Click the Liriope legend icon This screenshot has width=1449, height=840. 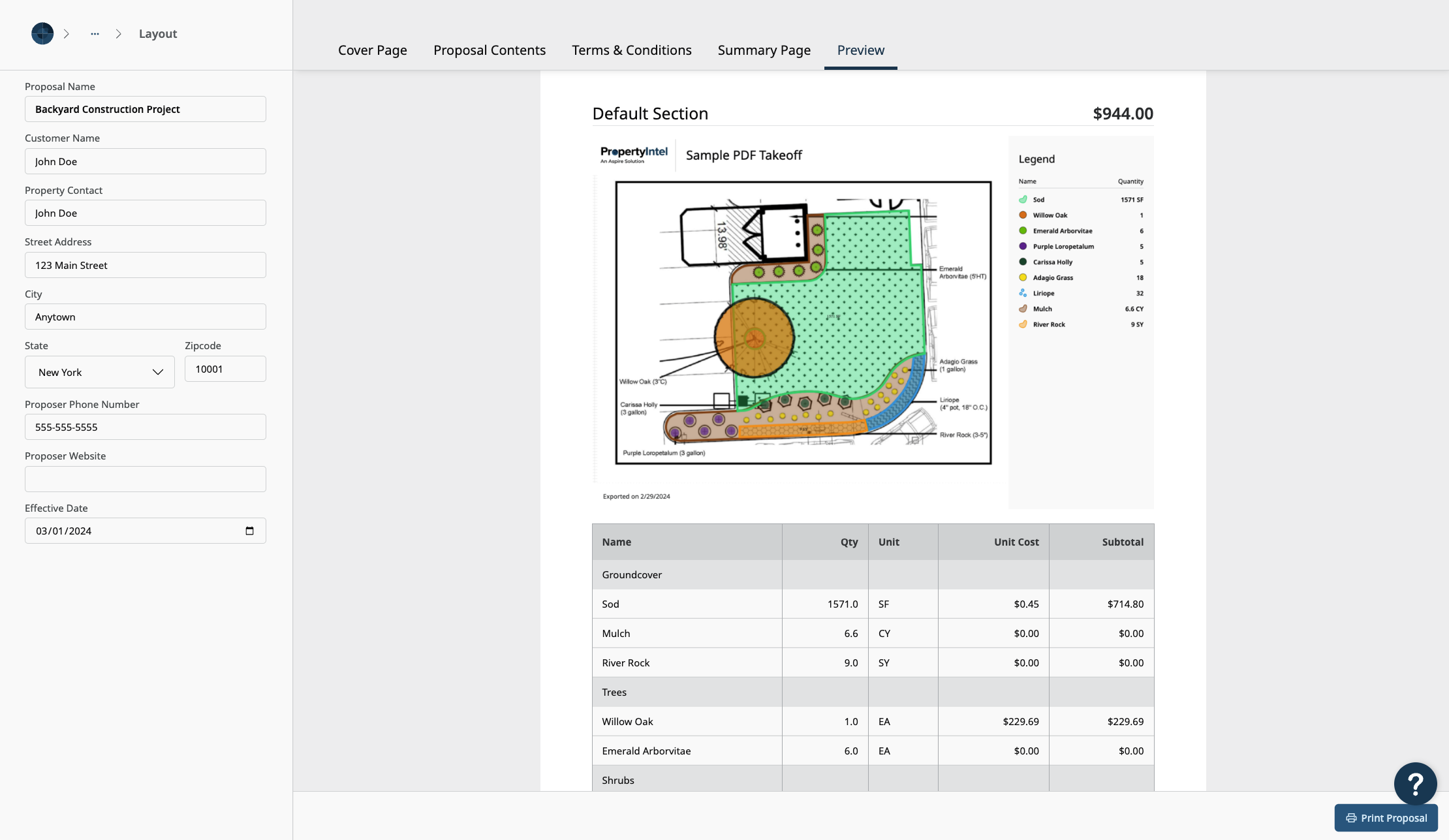click(x=1023, y=293)
